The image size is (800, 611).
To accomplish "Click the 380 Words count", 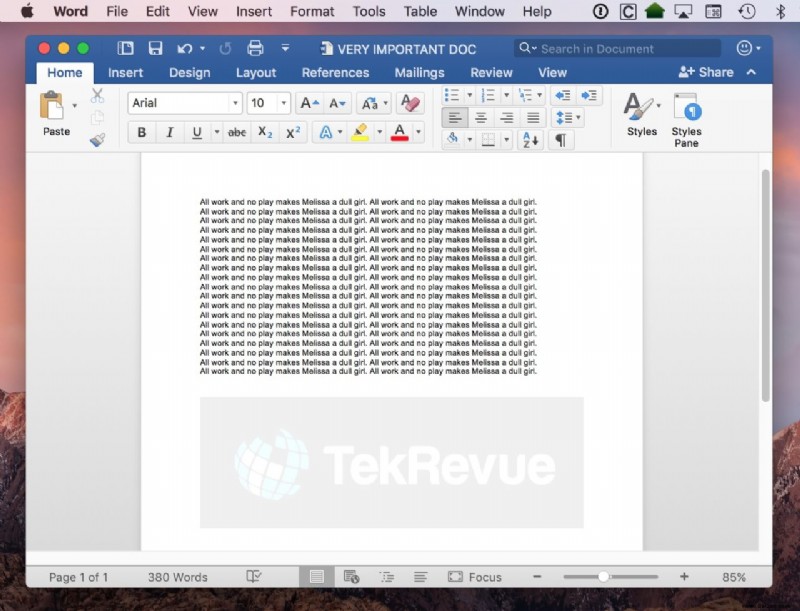I will (x=178, y=577).
